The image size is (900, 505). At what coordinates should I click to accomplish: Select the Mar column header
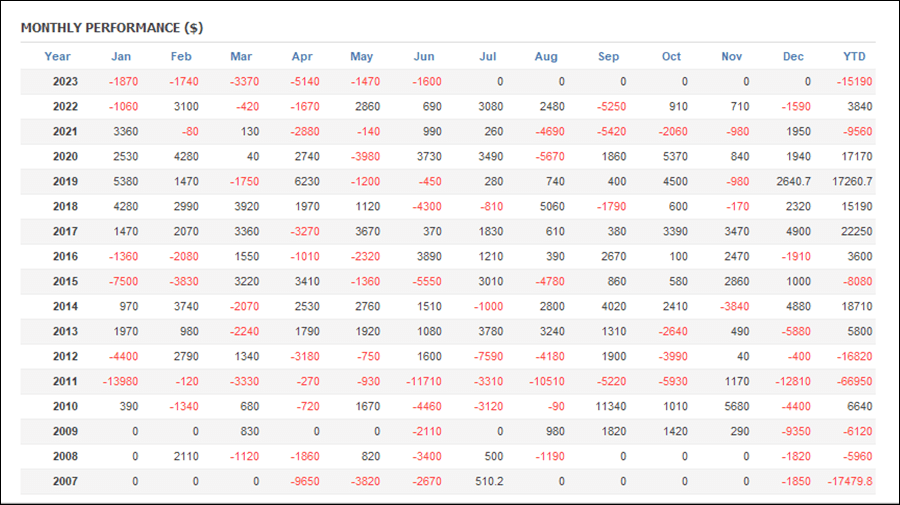tap(241, 56)
